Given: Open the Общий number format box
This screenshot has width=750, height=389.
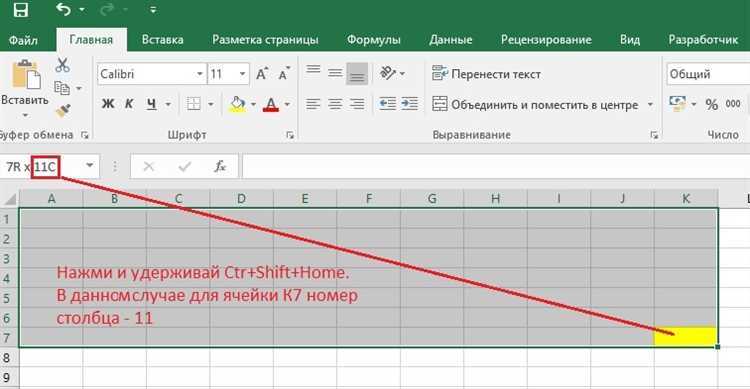Looking at the screenshot, I should point(708,74).
